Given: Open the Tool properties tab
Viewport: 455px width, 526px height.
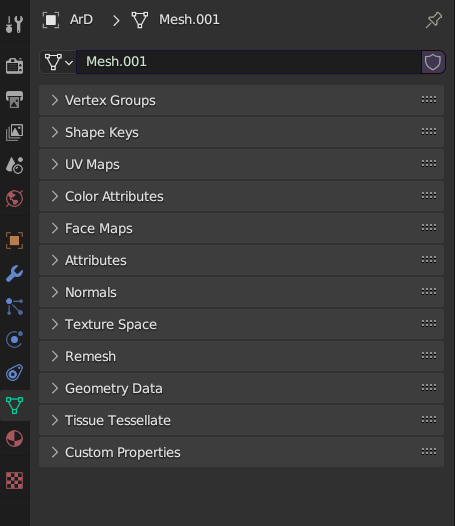Looking at the screenshot, I should click(x=14, y=24).
